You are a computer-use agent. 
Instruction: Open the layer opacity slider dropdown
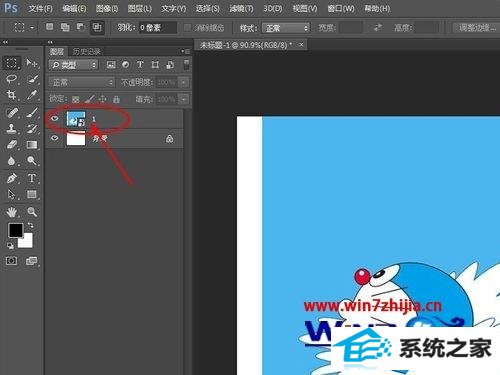click(x=184, y=82)
